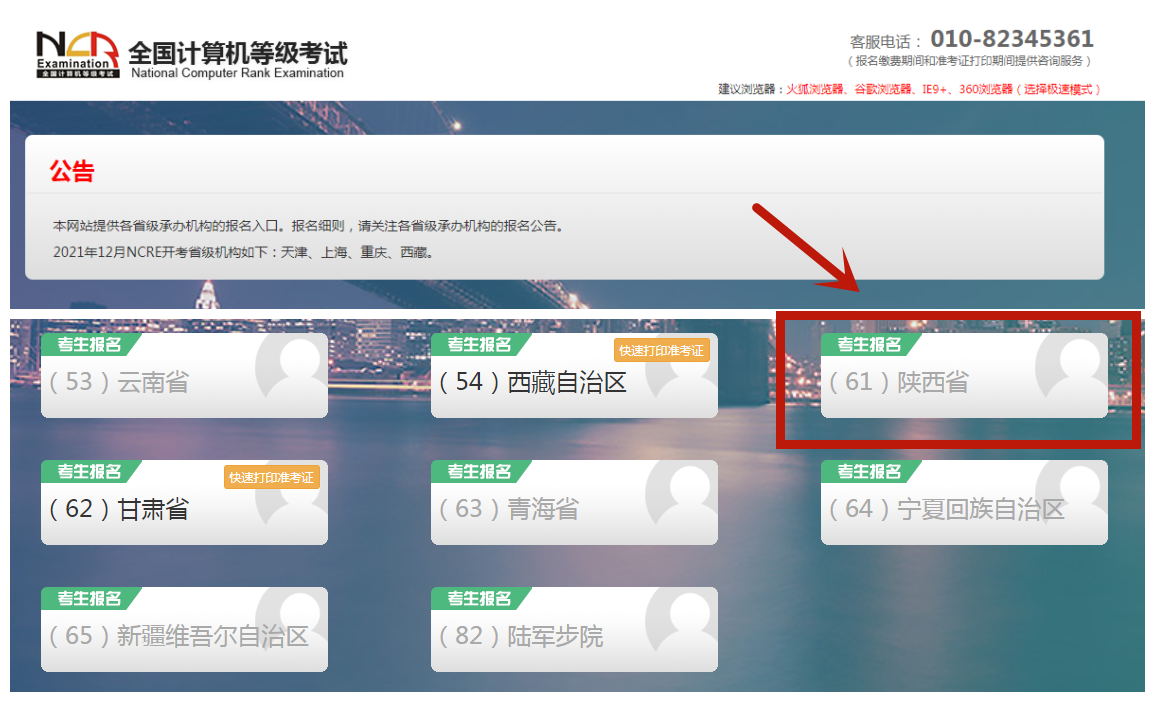Select the 考生报名 tag above 青海省
The image size is (1155, 702).
[479, 472]
